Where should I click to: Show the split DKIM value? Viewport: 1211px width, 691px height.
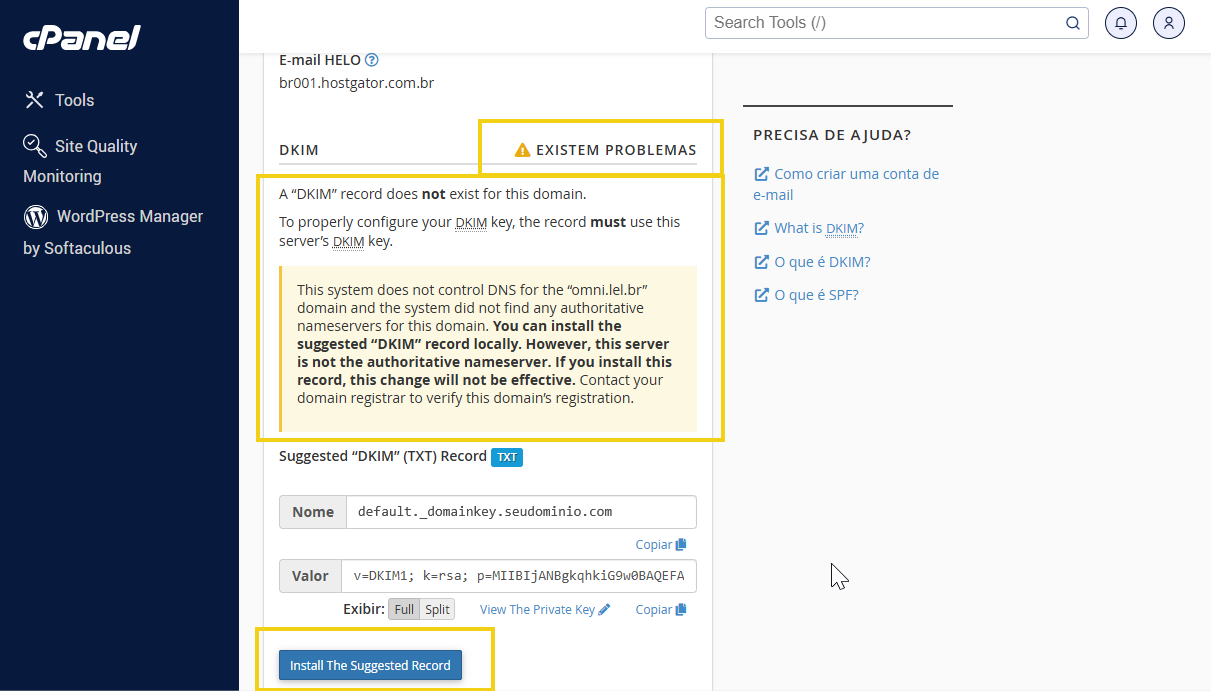click(437, 609)
